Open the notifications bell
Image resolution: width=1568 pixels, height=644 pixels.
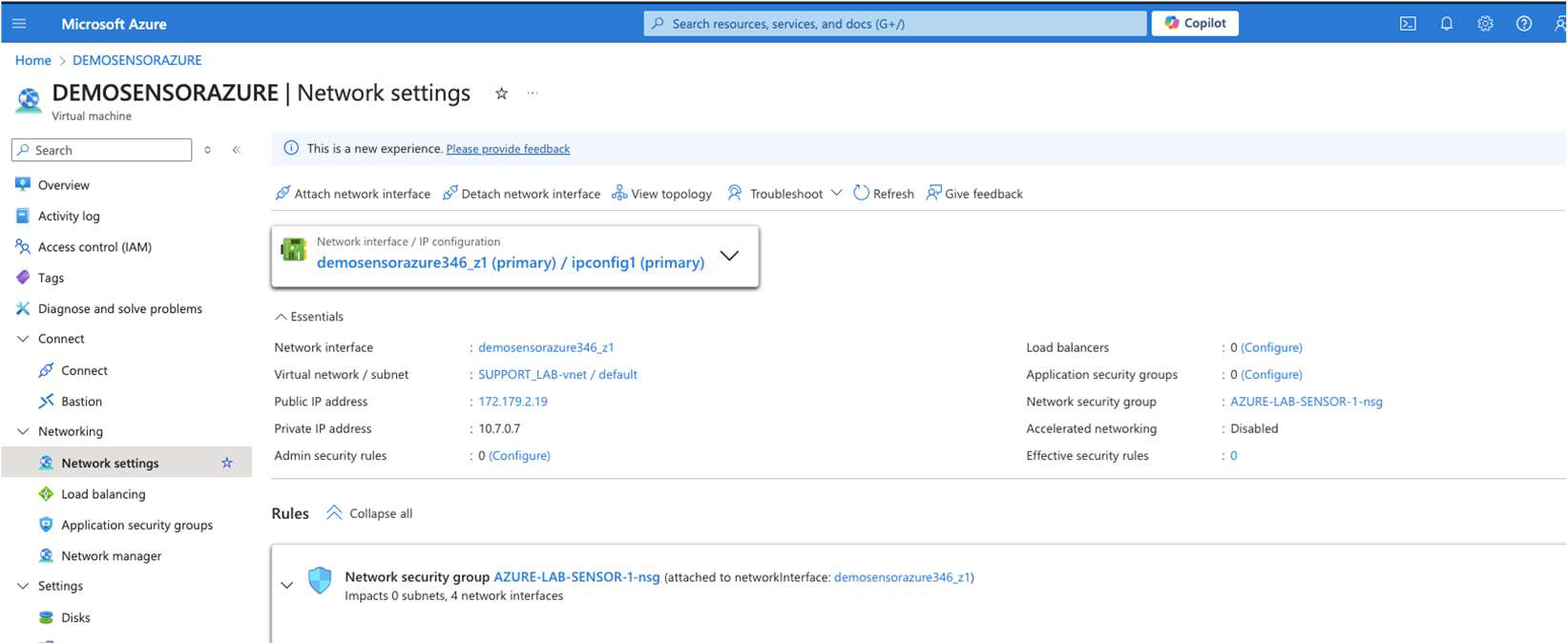click(1447, 24)
